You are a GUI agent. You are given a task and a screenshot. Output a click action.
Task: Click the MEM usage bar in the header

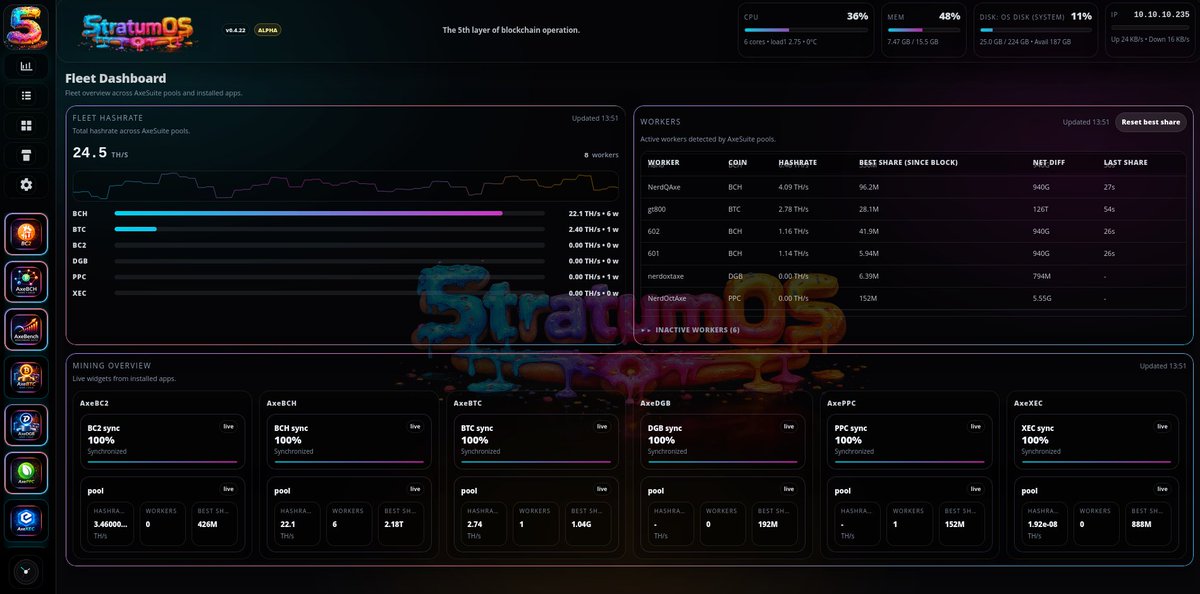924,30
